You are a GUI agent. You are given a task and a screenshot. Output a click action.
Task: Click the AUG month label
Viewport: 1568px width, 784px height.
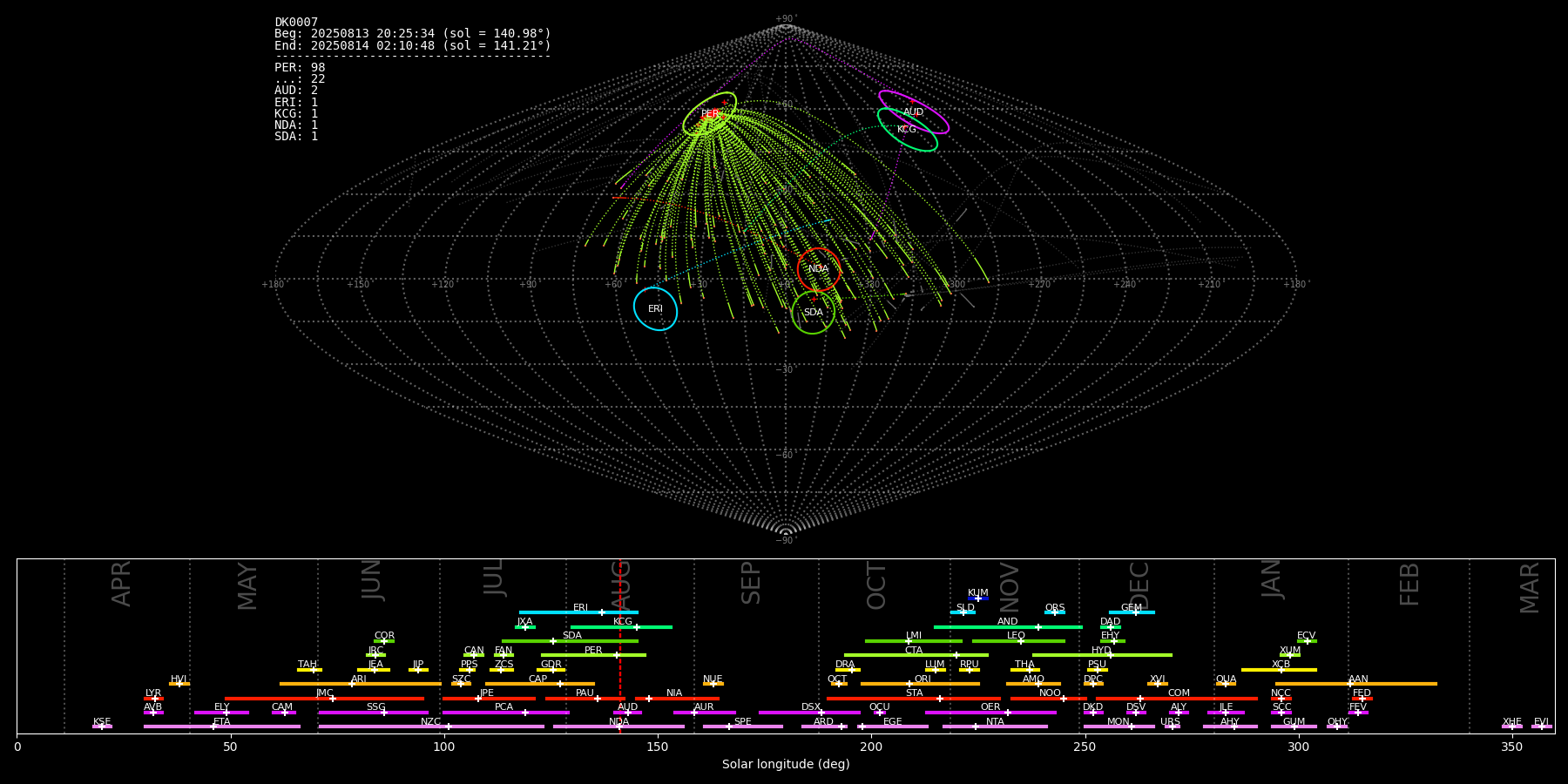coord(621,584)
